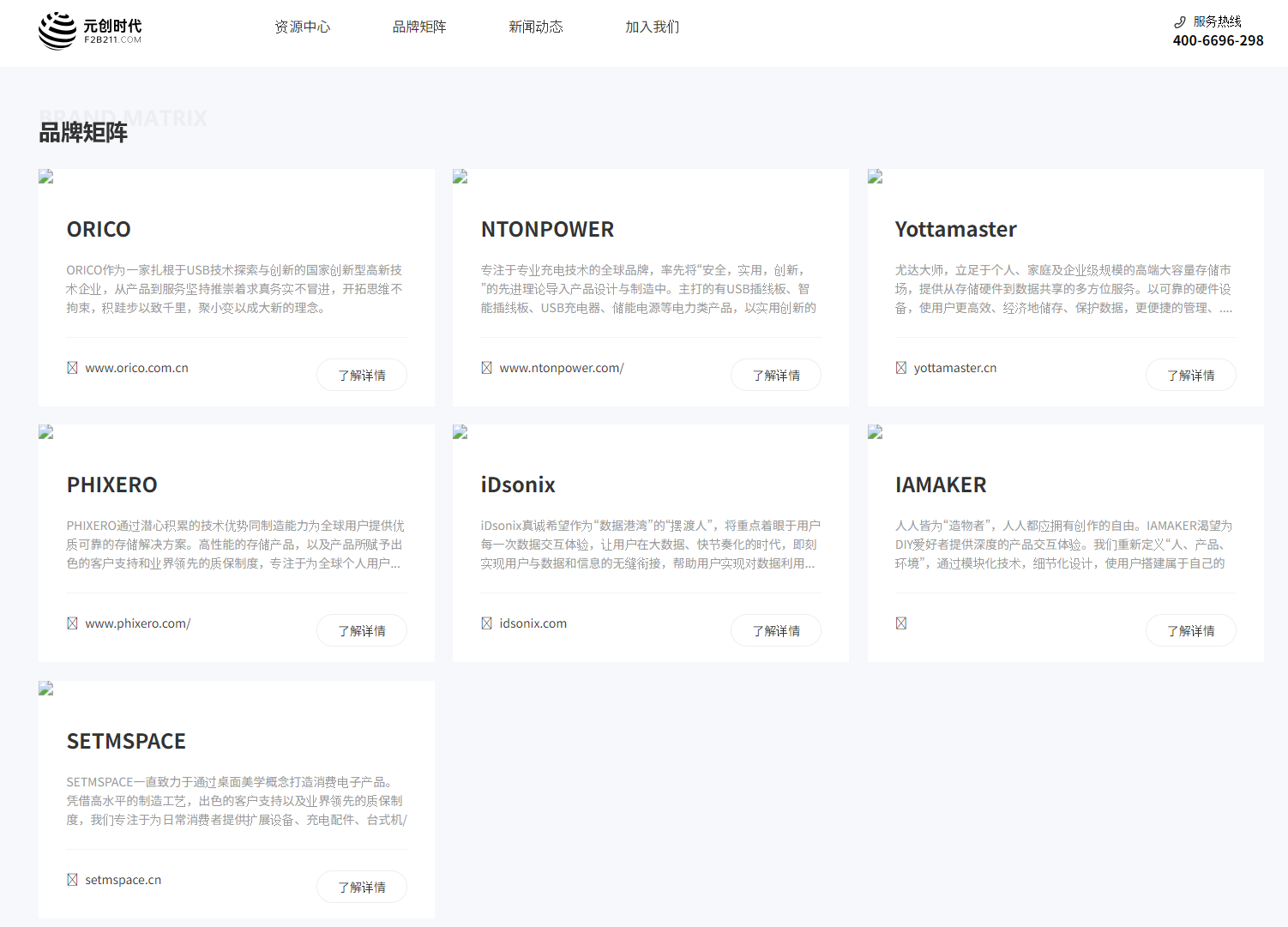1288x927 pixels.
Task: Click the icon beside idsonix.com
Action: point(486,623)
